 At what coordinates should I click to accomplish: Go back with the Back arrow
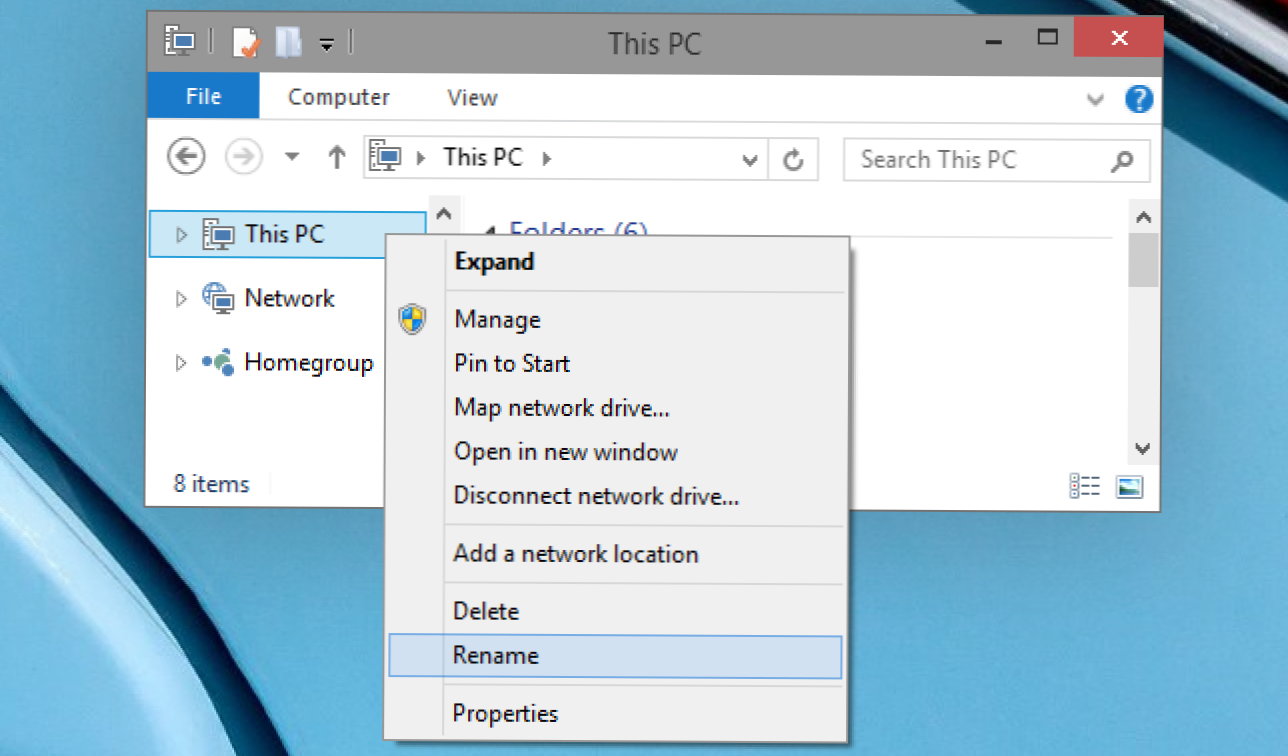tap(186, 158)
